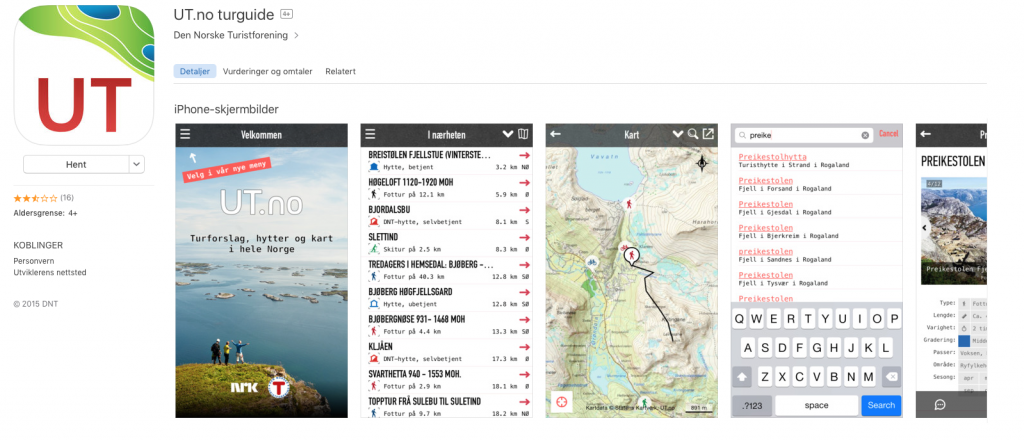Click the 4+ age rating badge
1024x441 pixels.
(286, 14)
